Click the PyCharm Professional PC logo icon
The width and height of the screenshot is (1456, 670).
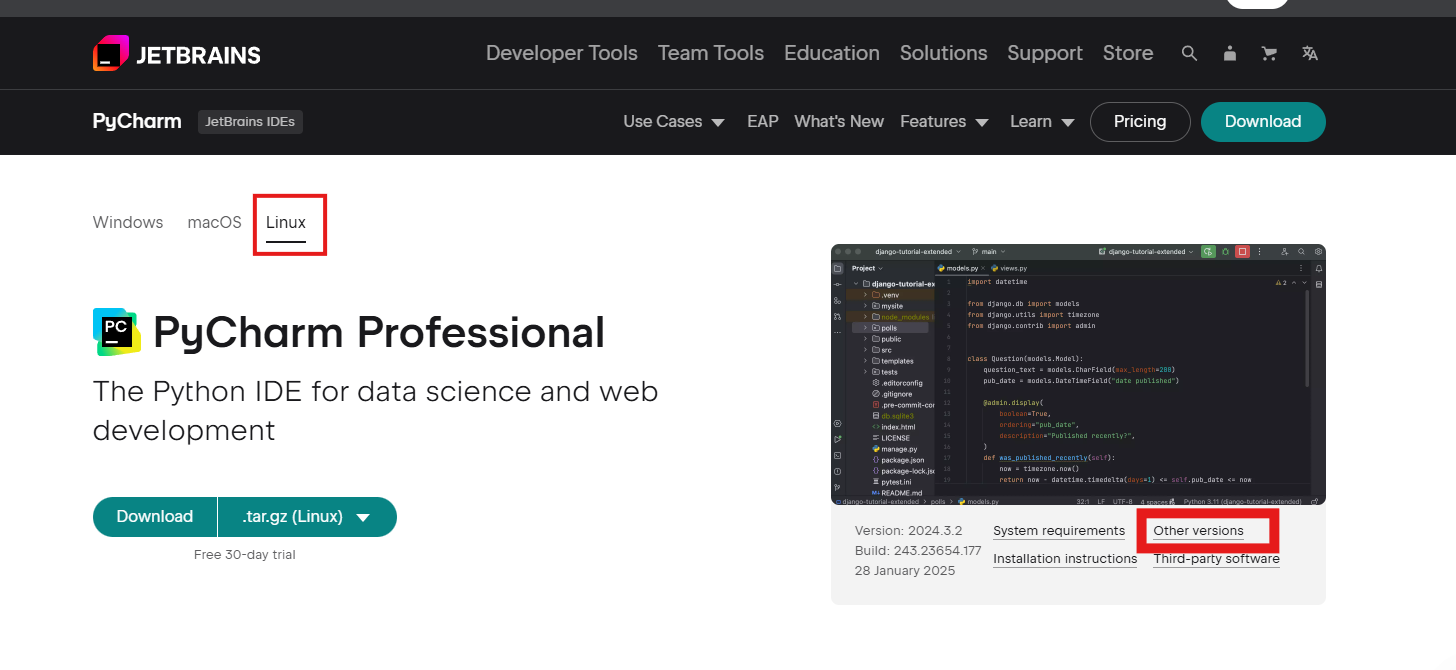pyautogui.click(x=117, y=332)
